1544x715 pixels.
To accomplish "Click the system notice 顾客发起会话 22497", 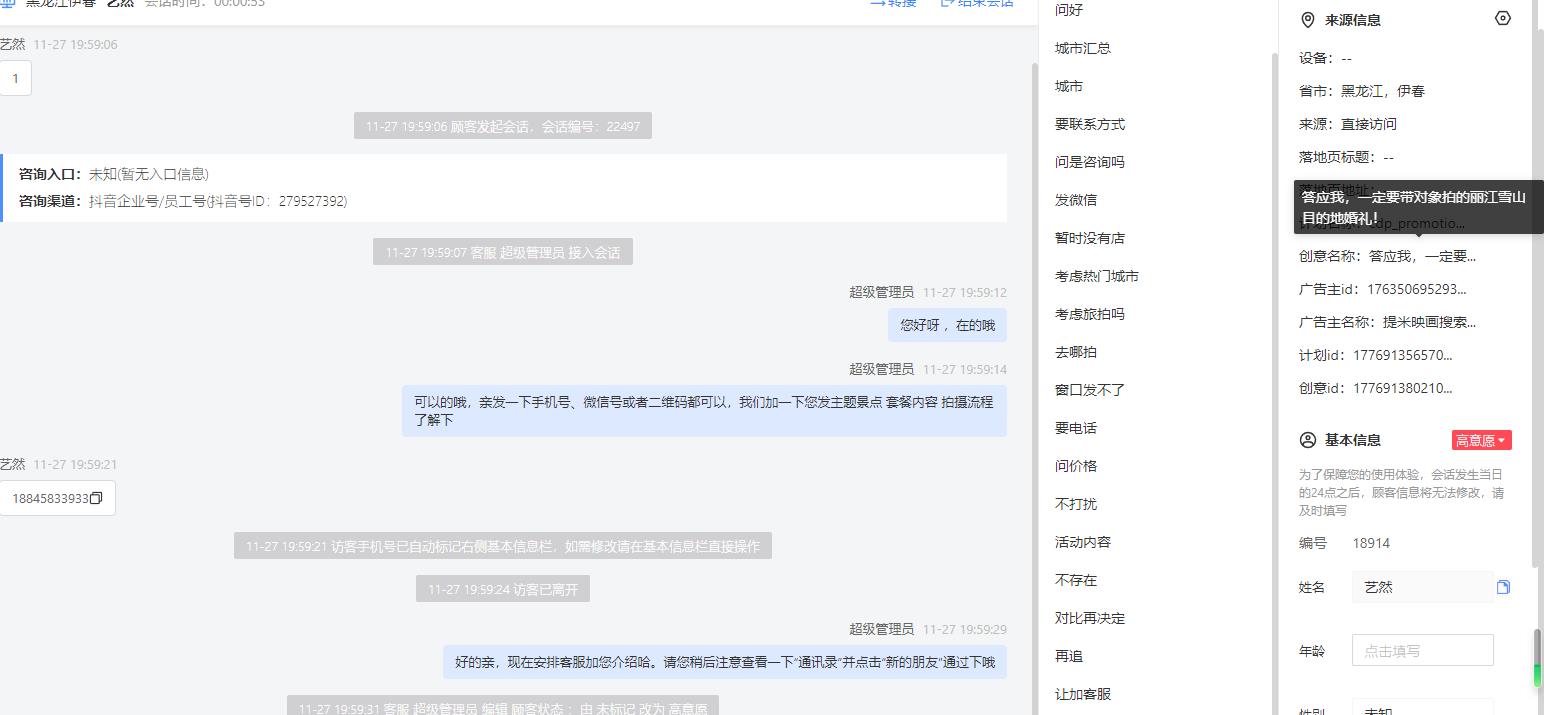I will click(503, 126).
